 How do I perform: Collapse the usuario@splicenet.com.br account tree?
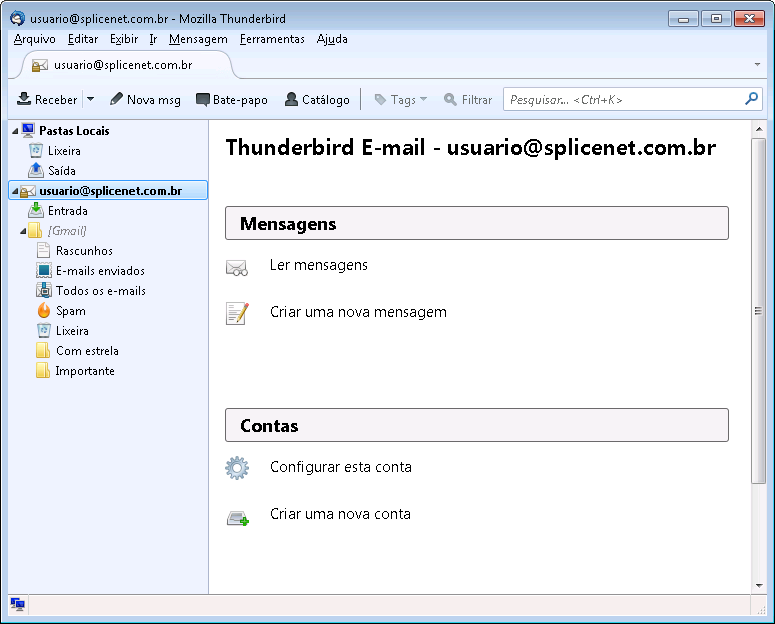pos(15,191)
